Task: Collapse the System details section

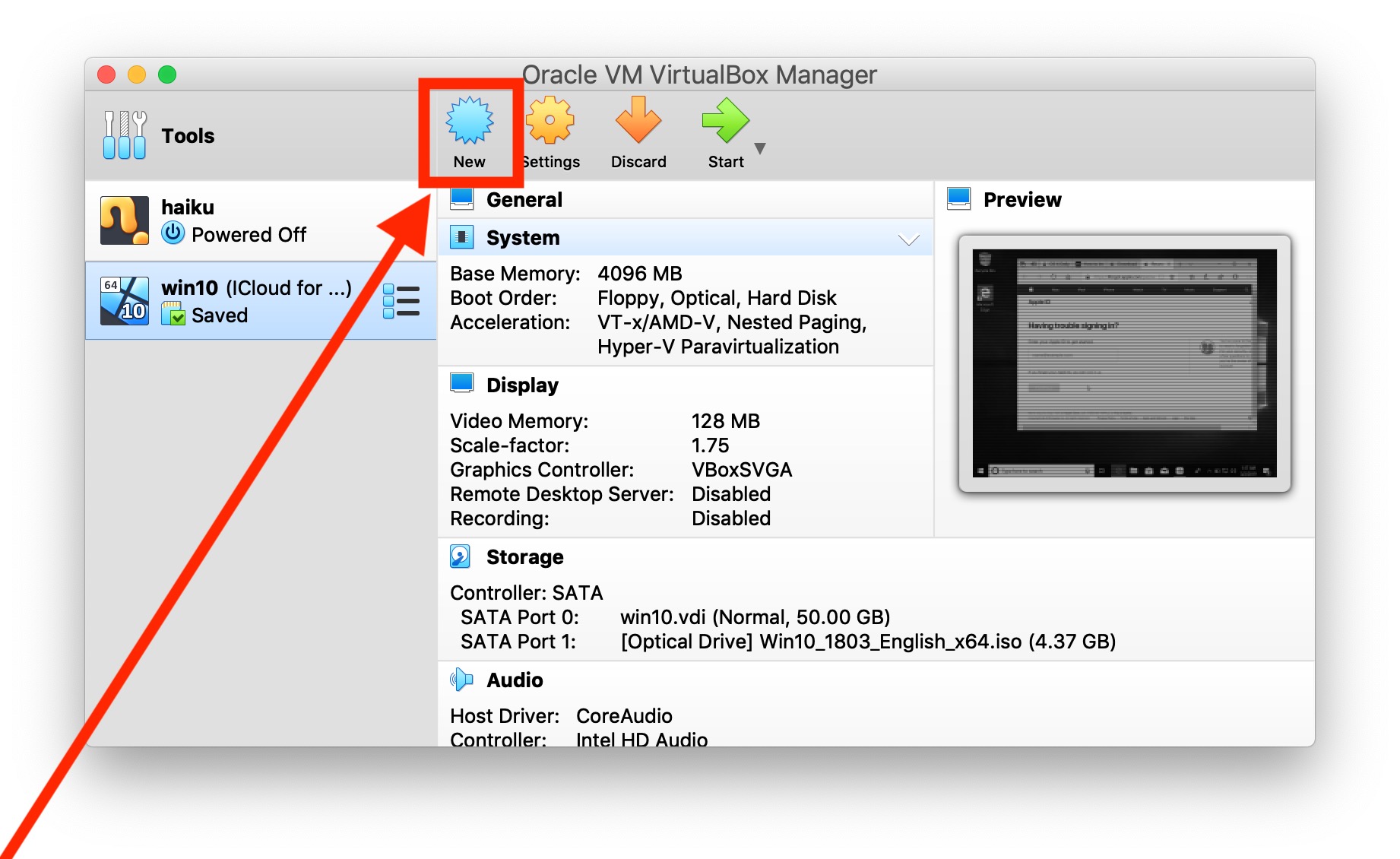Action: (909, 238)
